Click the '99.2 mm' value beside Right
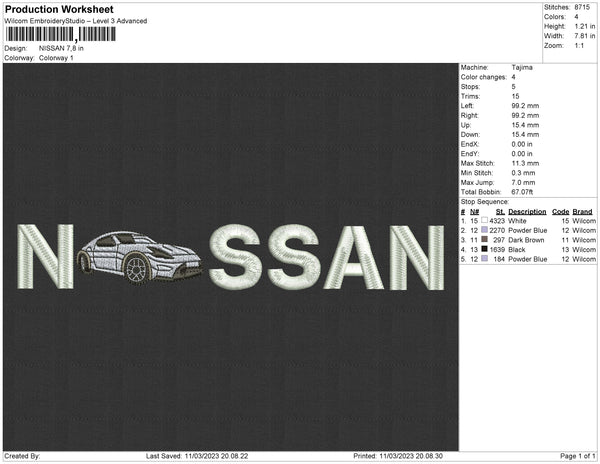 525,115
